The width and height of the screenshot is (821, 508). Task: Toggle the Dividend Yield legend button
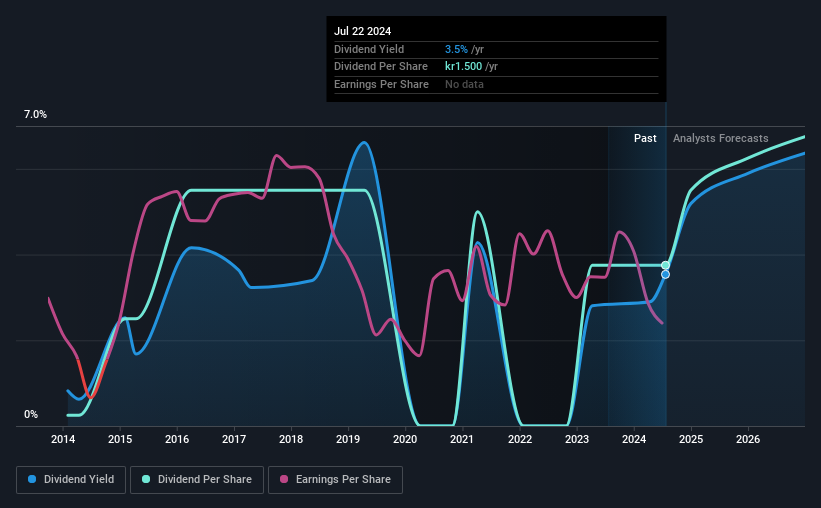71,480
